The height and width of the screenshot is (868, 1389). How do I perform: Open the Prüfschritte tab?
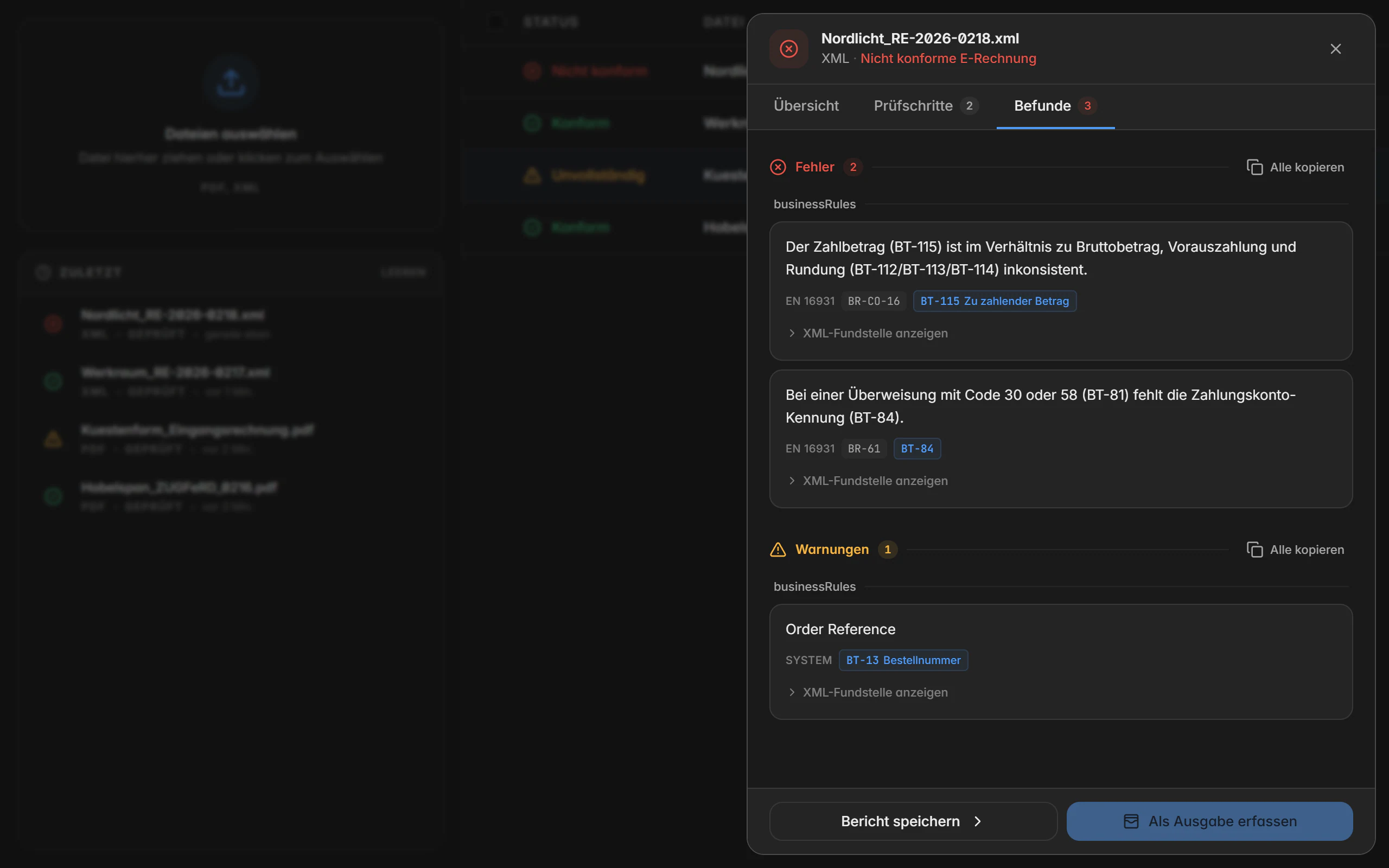click(926, 106)
